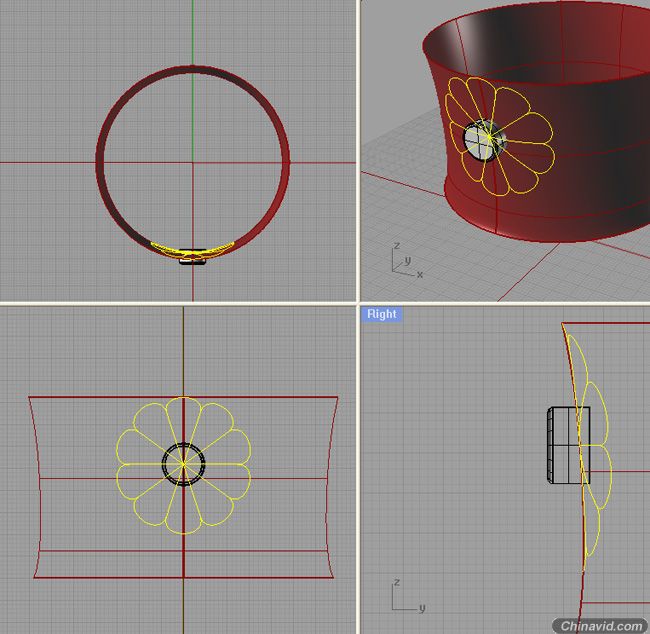This screenshot has height=634, width=650.
Task: Select the black cylinder in the Right viewport
Action: tap(568, 445)
